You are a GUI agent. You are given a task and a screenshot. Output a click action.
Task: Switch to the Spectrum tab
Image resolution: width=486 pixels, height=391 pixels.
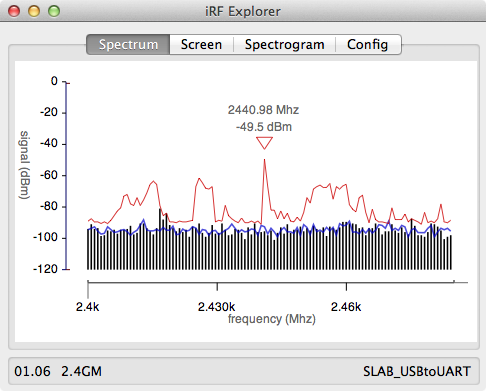[128, 44]
